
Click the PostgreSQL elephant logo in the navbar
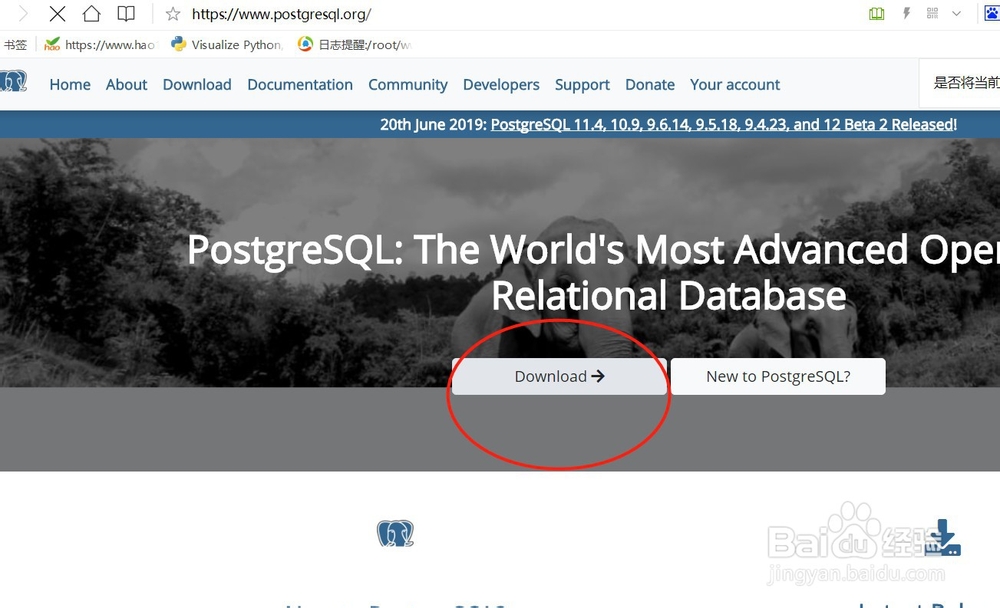pos(14,81)
